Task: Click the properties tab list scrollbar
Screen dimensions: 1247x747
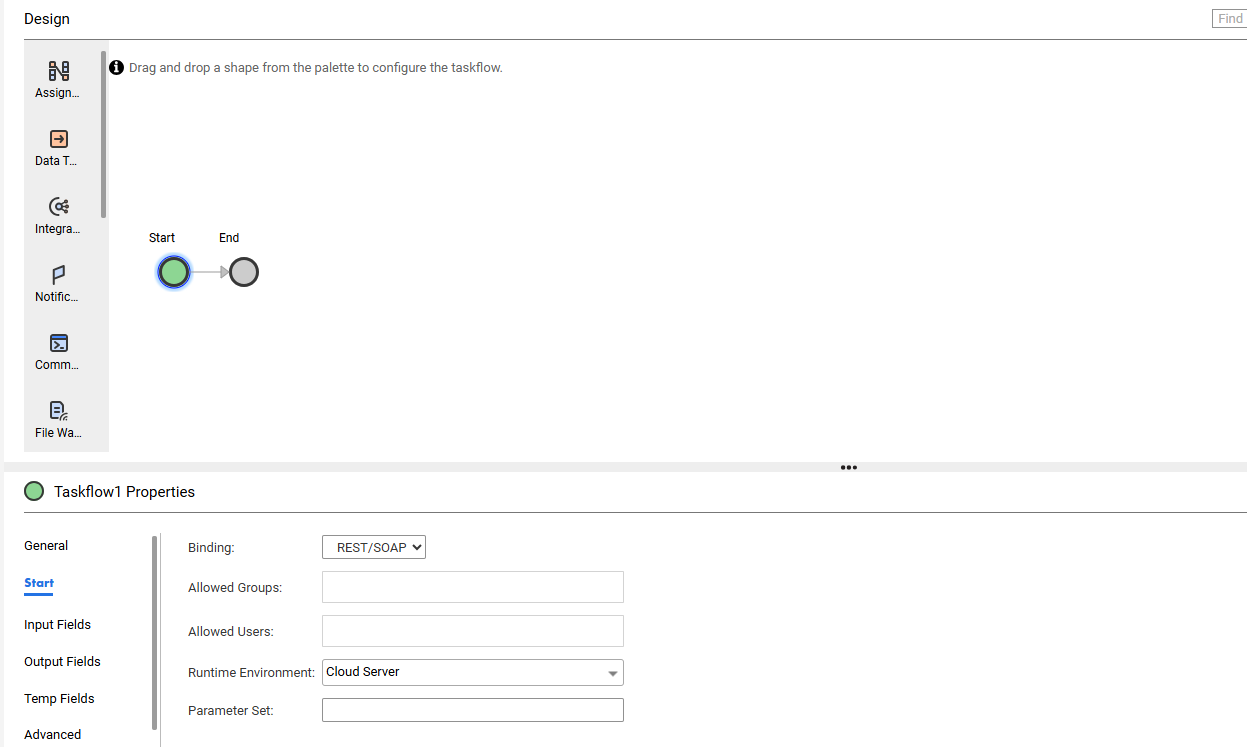Action: [x=155, y=632]
